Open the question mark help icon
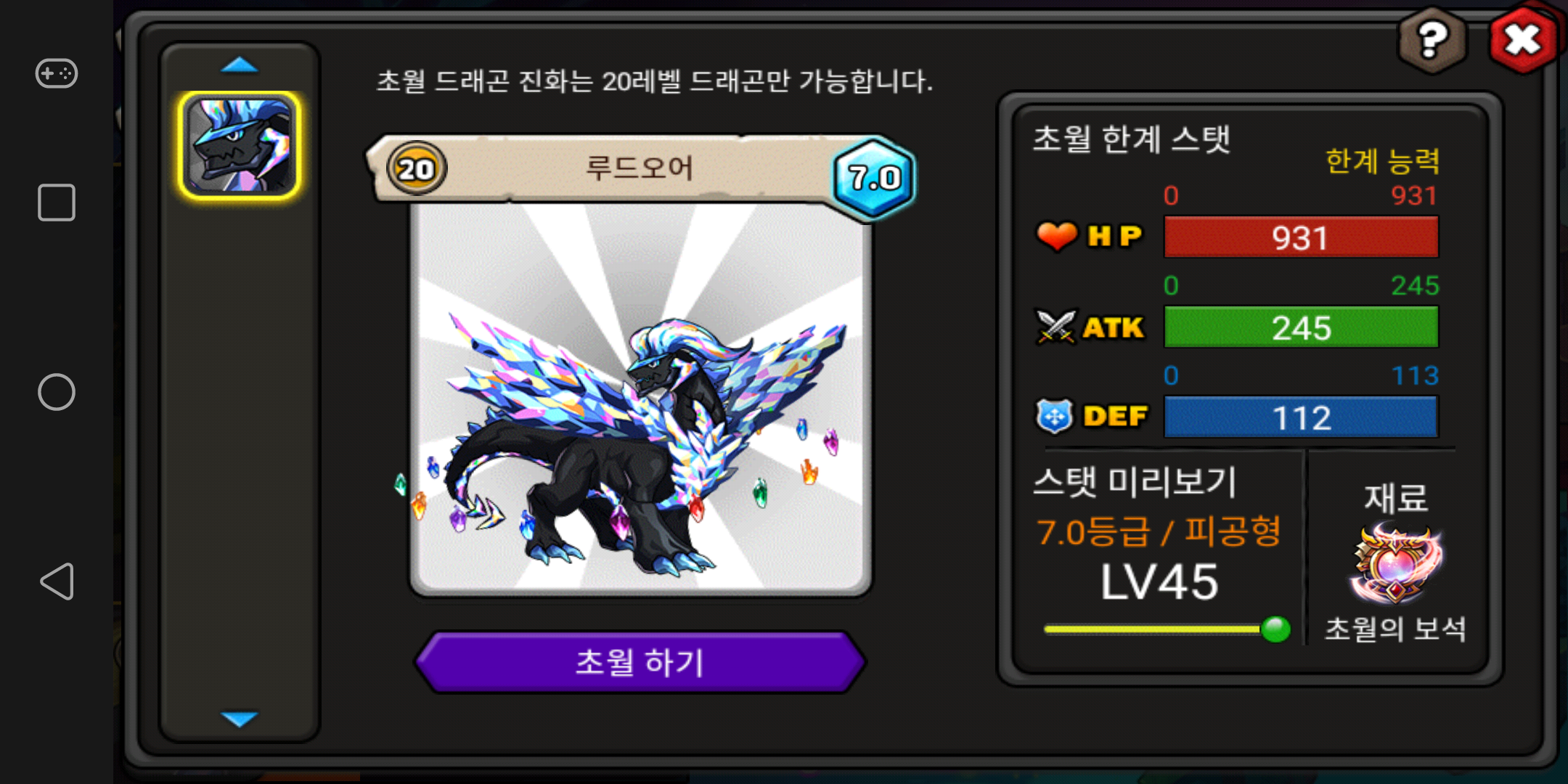Screen dimensions: 1568x784 1432,41
